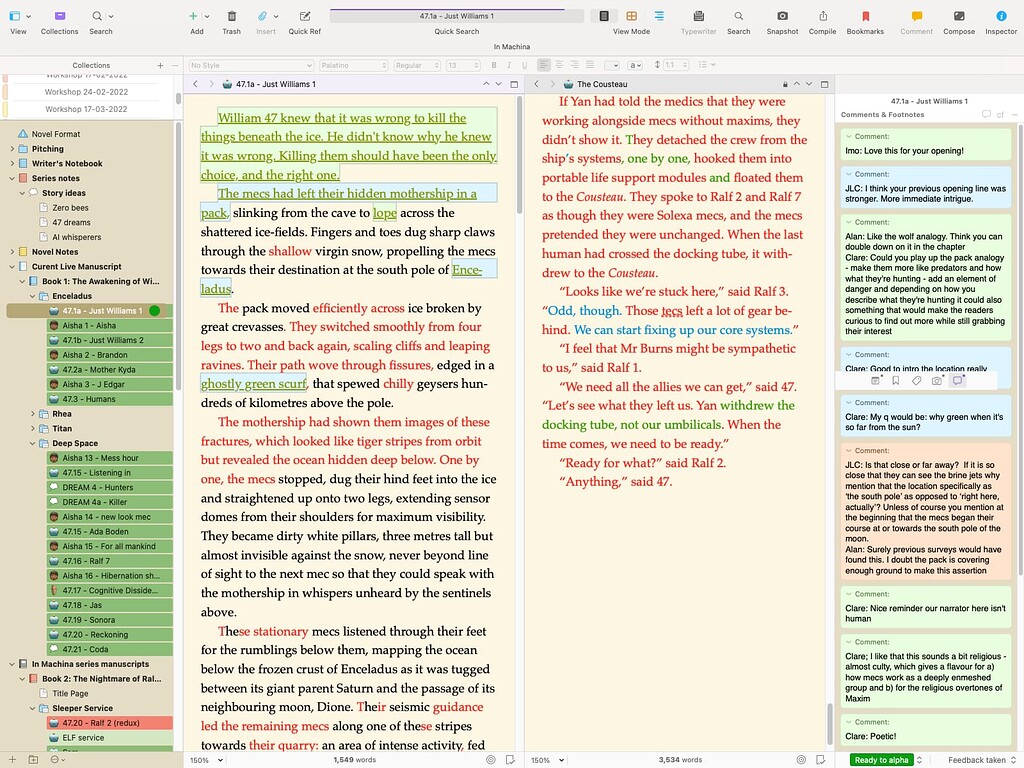Toggle bold formatting in the format bar
Screen dimensions: 1024x768
pos(494,65)
